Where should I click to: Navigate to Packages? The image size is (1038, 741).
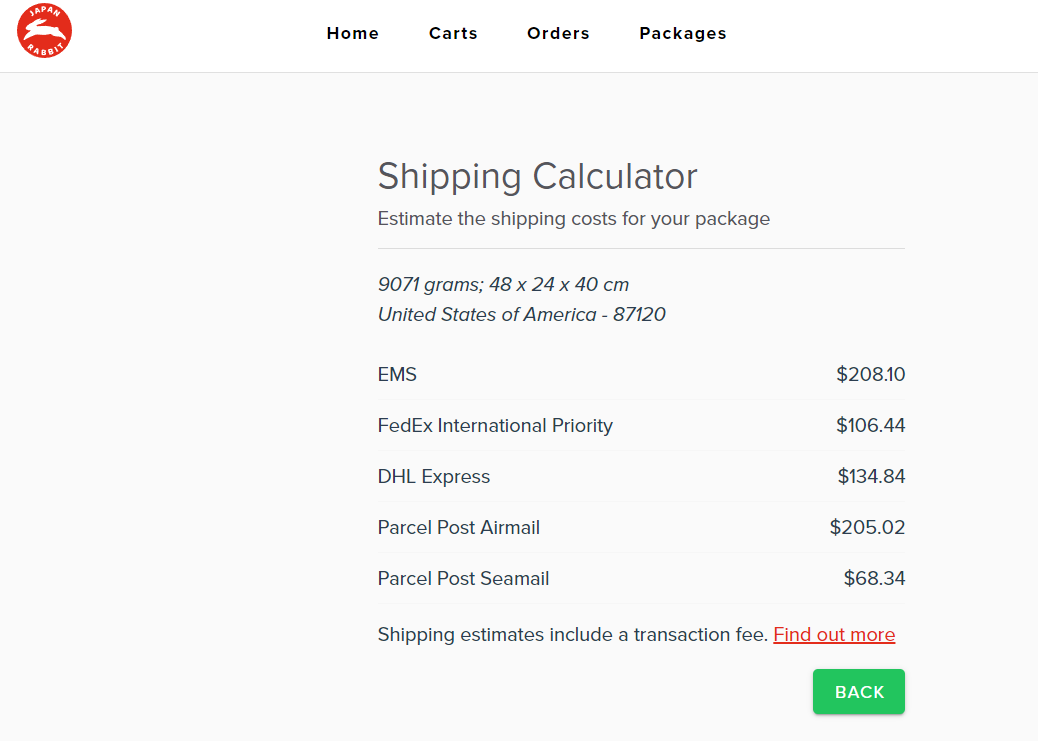pyautogui.click(x=683, y=34)
